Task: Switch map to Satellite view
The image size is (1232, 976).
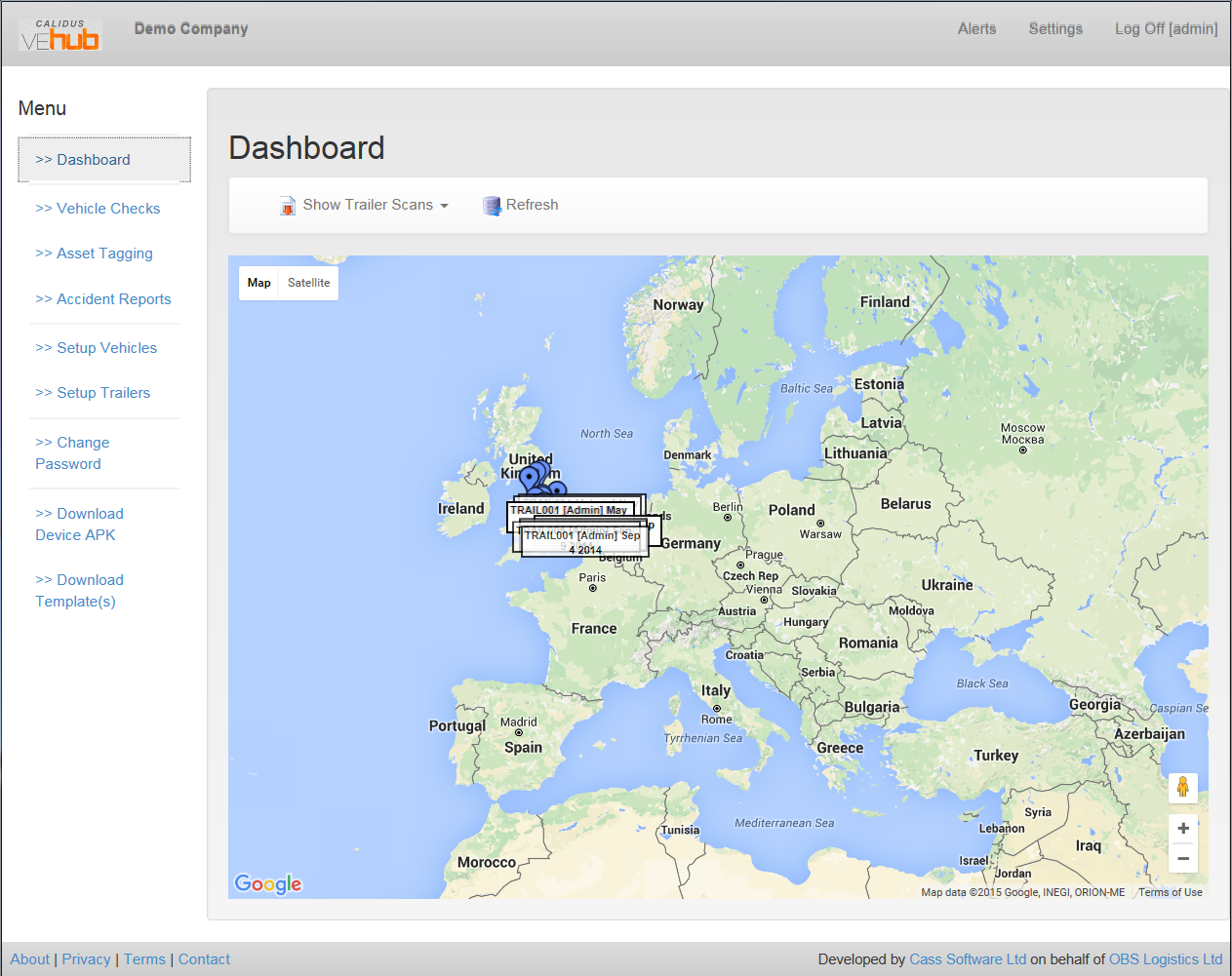Action: (x=308, y=283)
